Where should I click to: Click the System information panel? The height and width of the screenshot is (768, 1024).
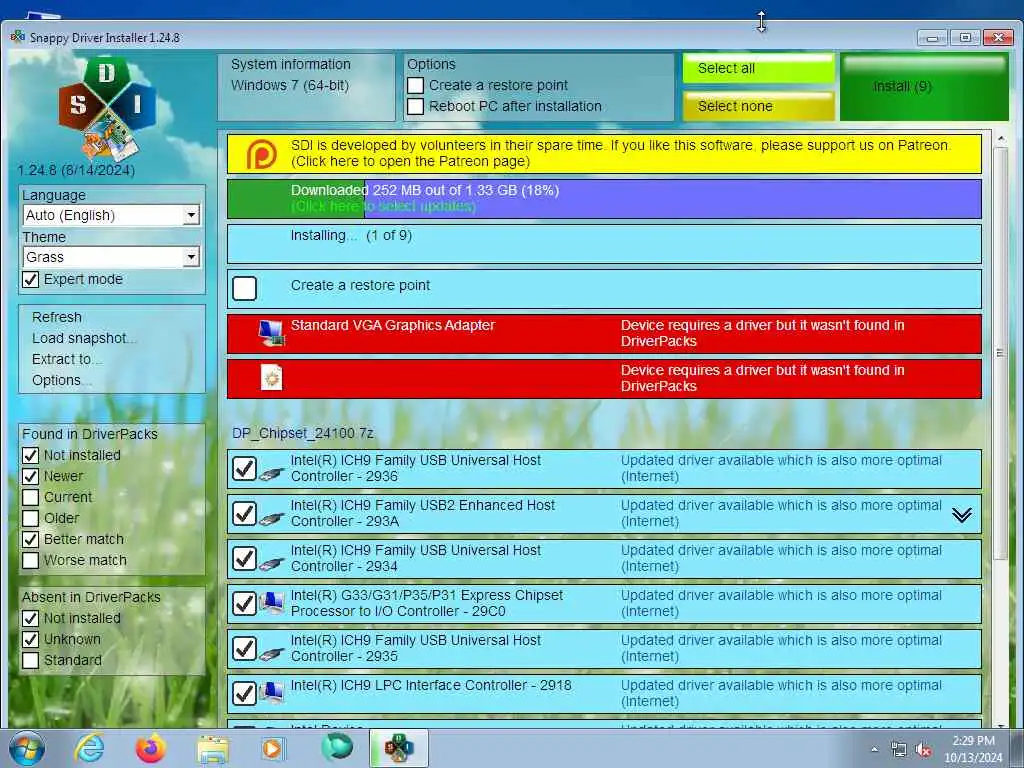306,87
